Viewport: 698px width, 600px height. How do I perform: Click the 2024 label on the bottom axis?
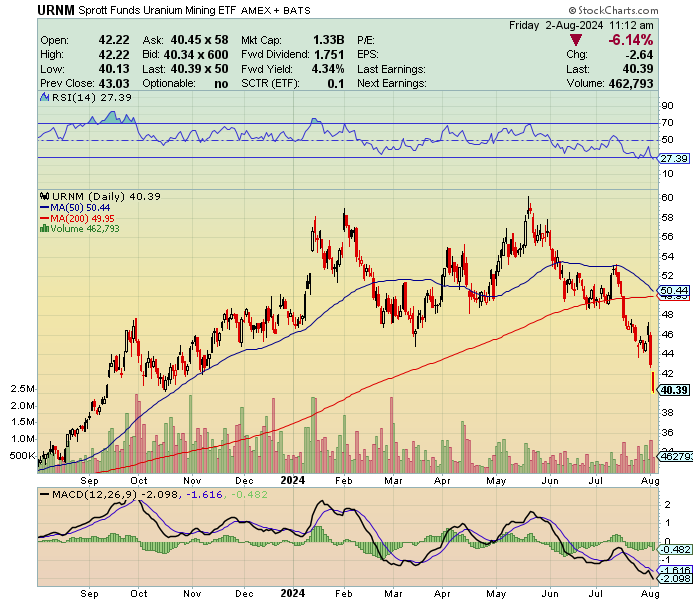pos(292,593)
